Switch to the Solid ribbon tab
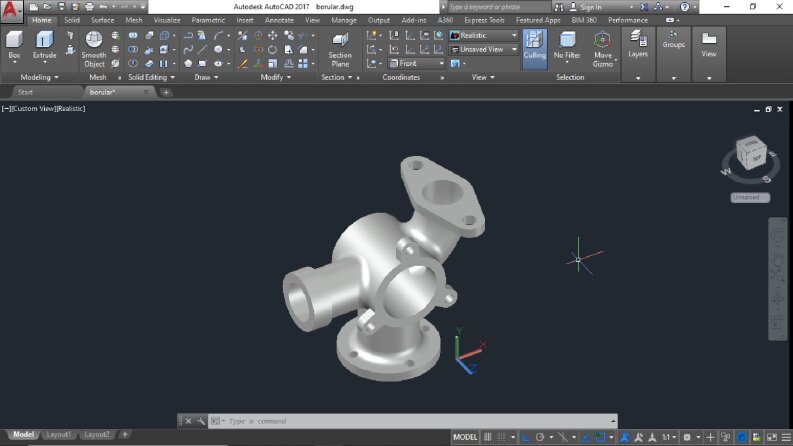 [x=72, y=20]
